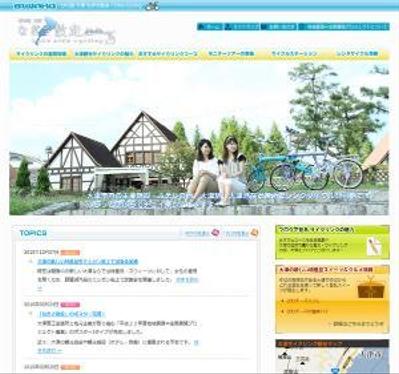Click the bicycle icon in the top blue bar
Viewport: 399px width, 374px height.
152,6
